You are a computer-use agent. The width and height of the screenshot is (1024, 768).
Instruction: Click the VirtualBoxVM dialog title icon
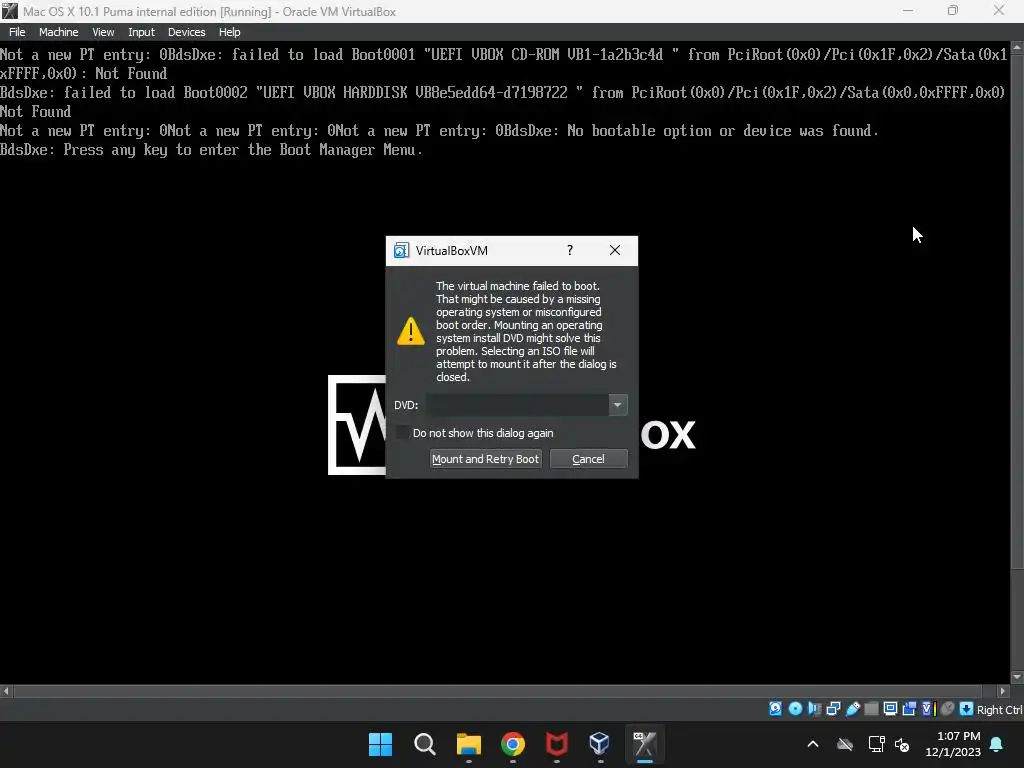(x=401, y=251)
